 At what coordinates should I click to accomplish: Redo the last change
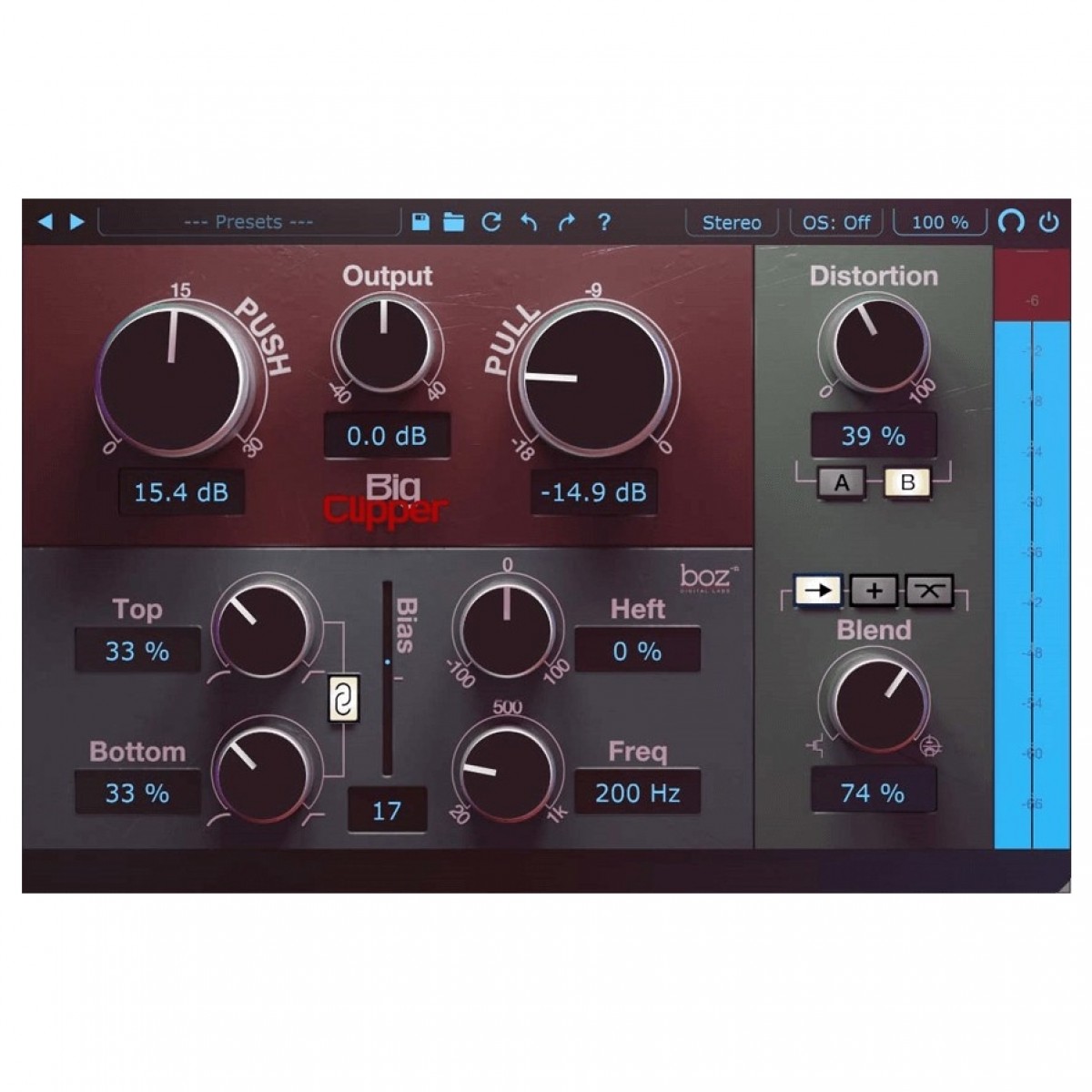pyautogui.click(x=566, y=222)
